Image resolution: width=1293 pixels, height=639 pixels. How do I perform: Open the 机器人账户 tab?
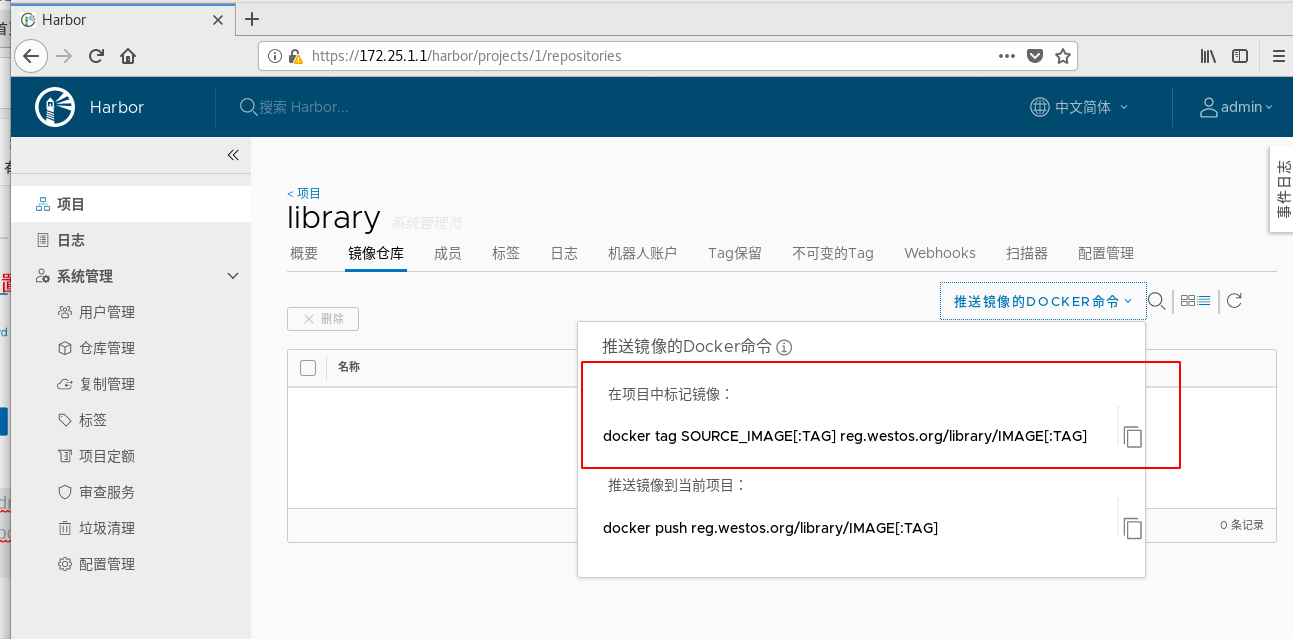643,253
